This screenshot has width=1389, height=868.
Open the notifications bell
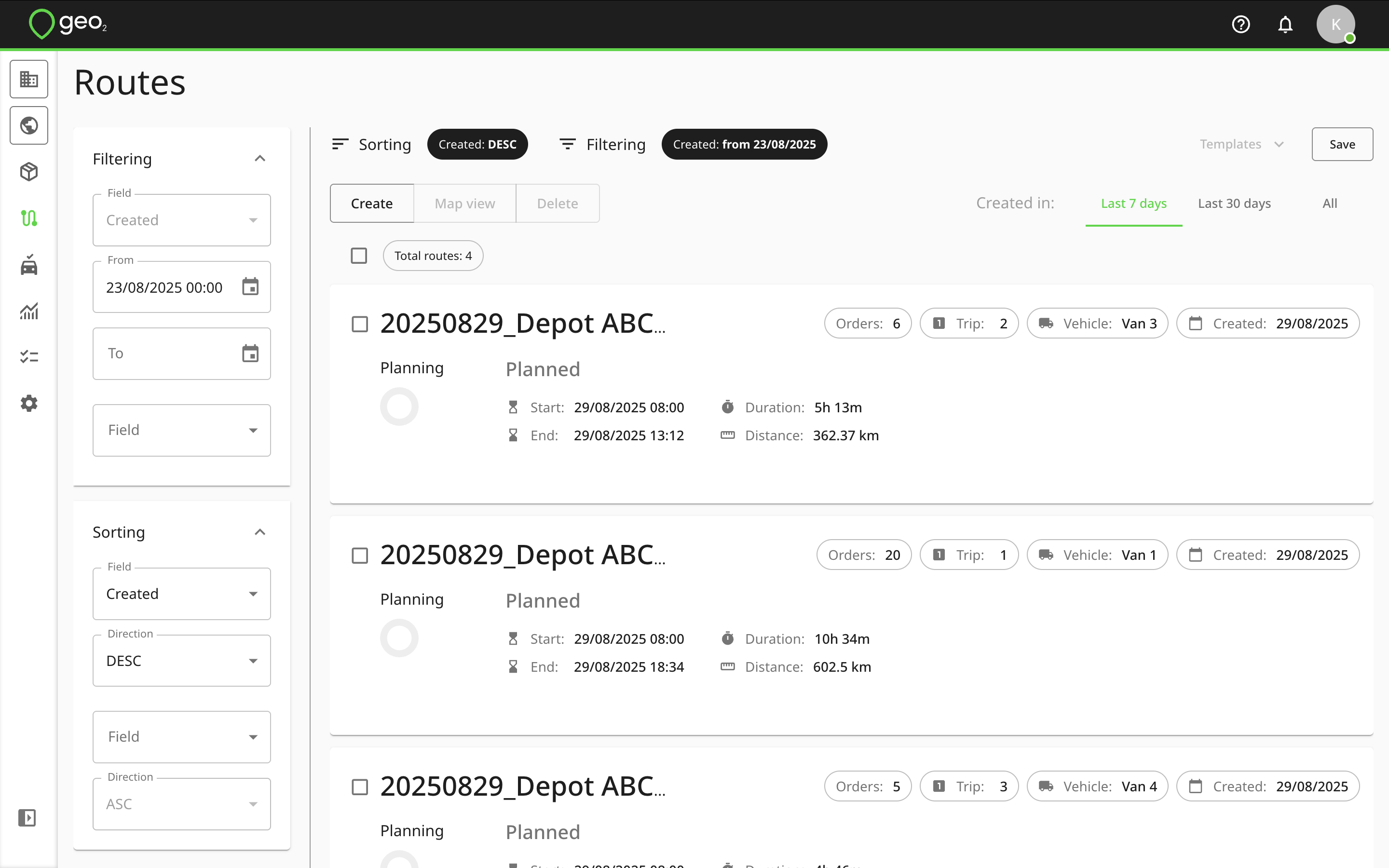coord(1285,25)
